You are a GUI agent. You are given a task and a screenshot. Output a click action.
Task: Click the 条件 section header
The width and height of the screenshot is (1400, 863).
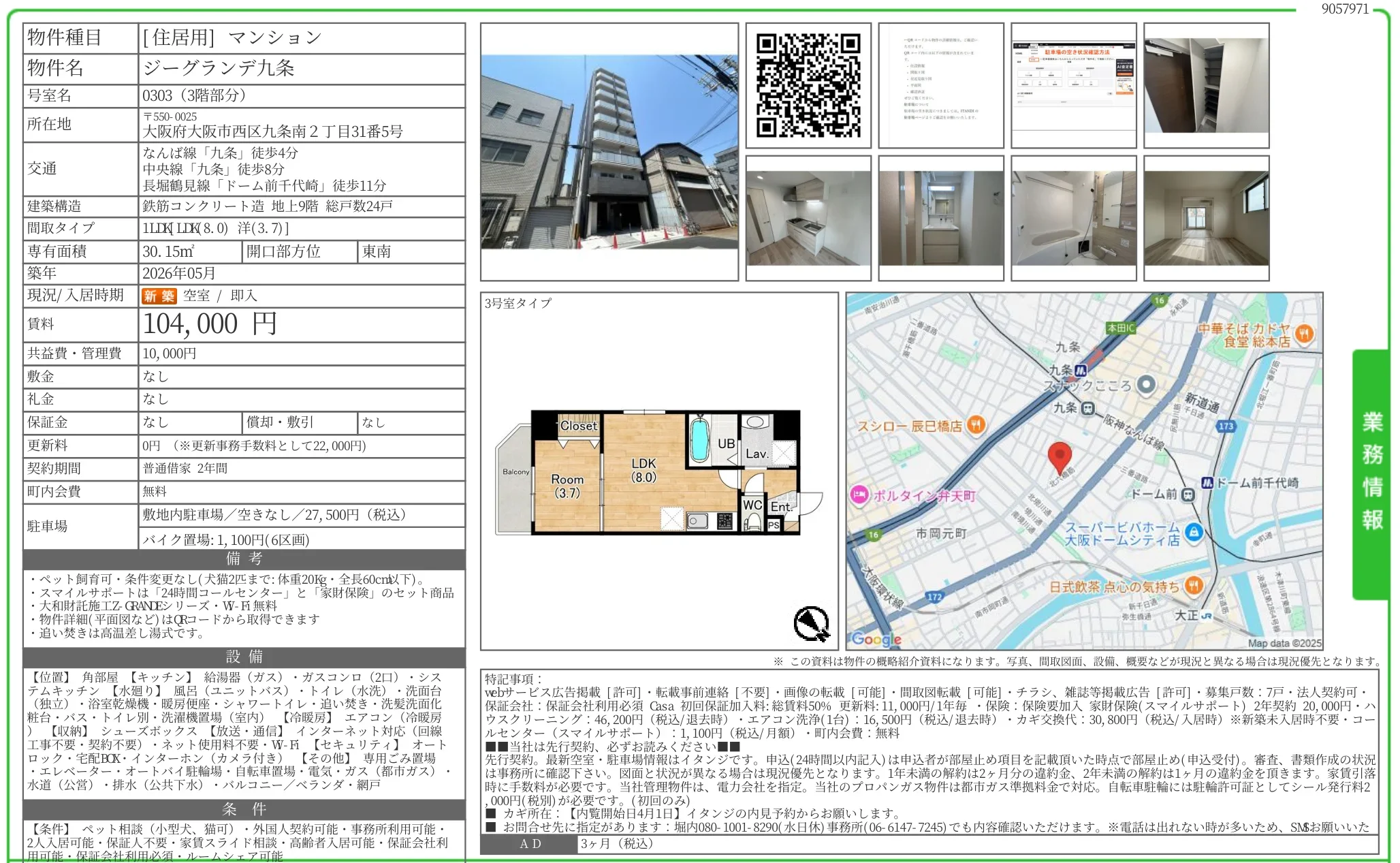[244, 809]
